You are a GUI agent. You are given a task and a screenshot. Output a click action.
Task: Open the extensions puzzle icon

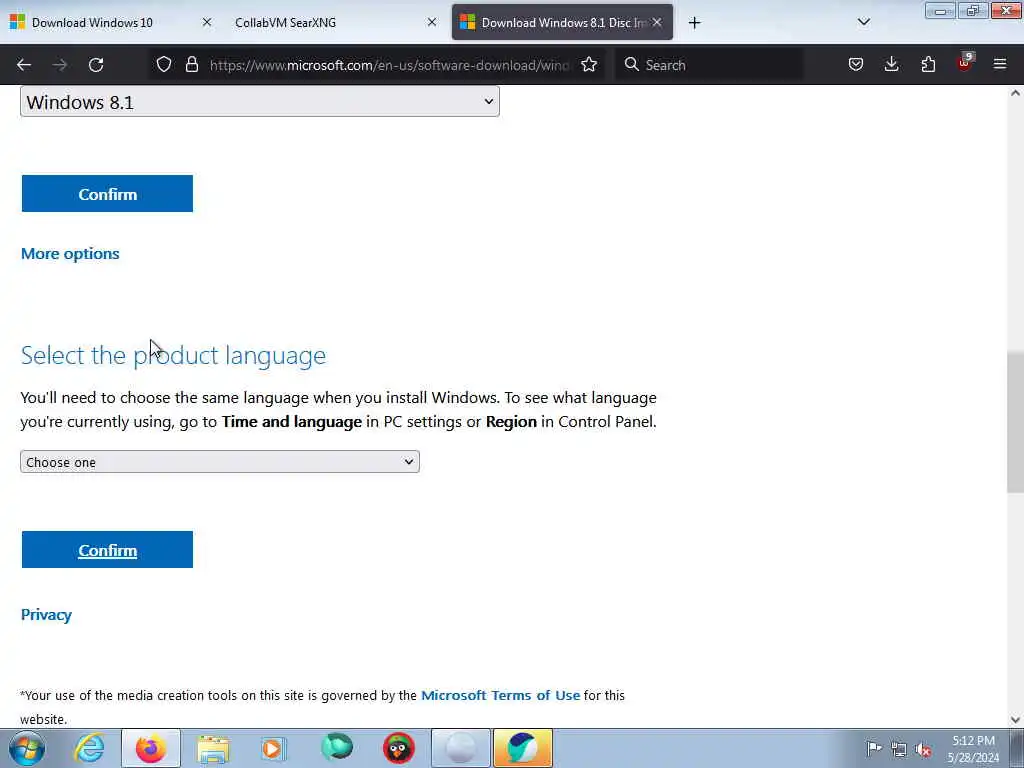[x=928, y=65]
